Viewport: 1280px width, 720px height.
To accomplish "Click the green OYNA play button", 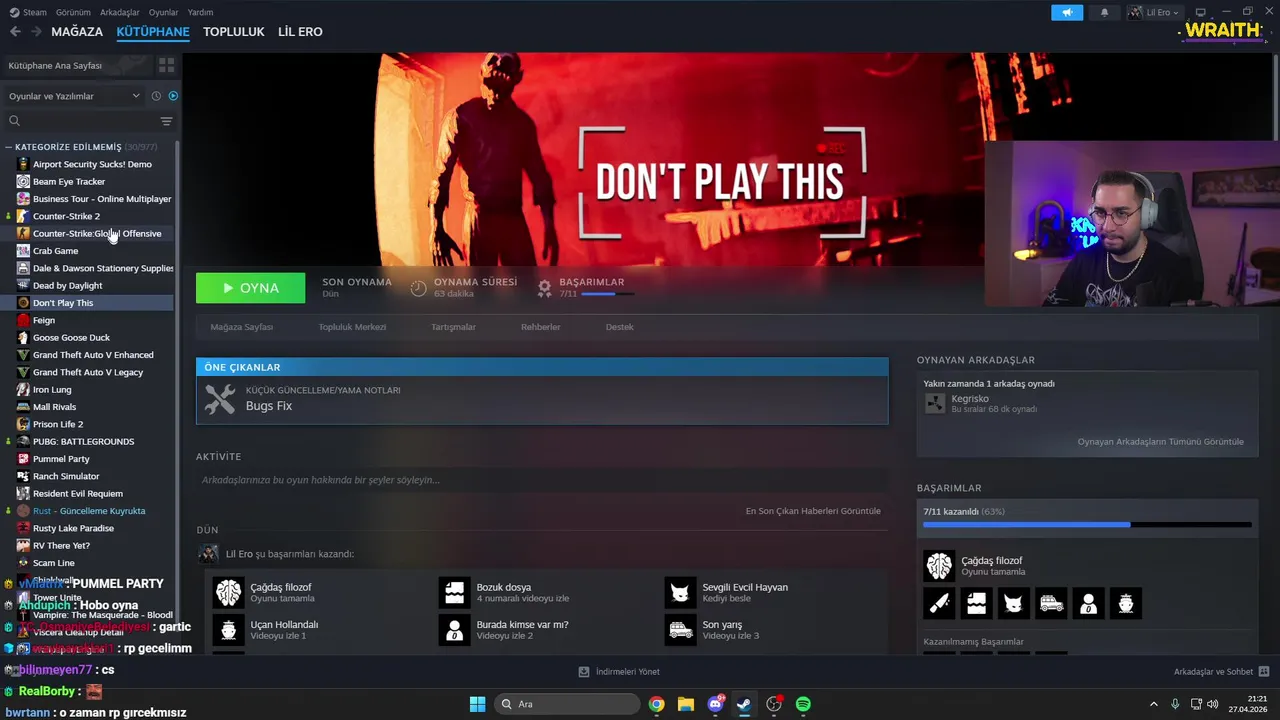I will [250, 288].
